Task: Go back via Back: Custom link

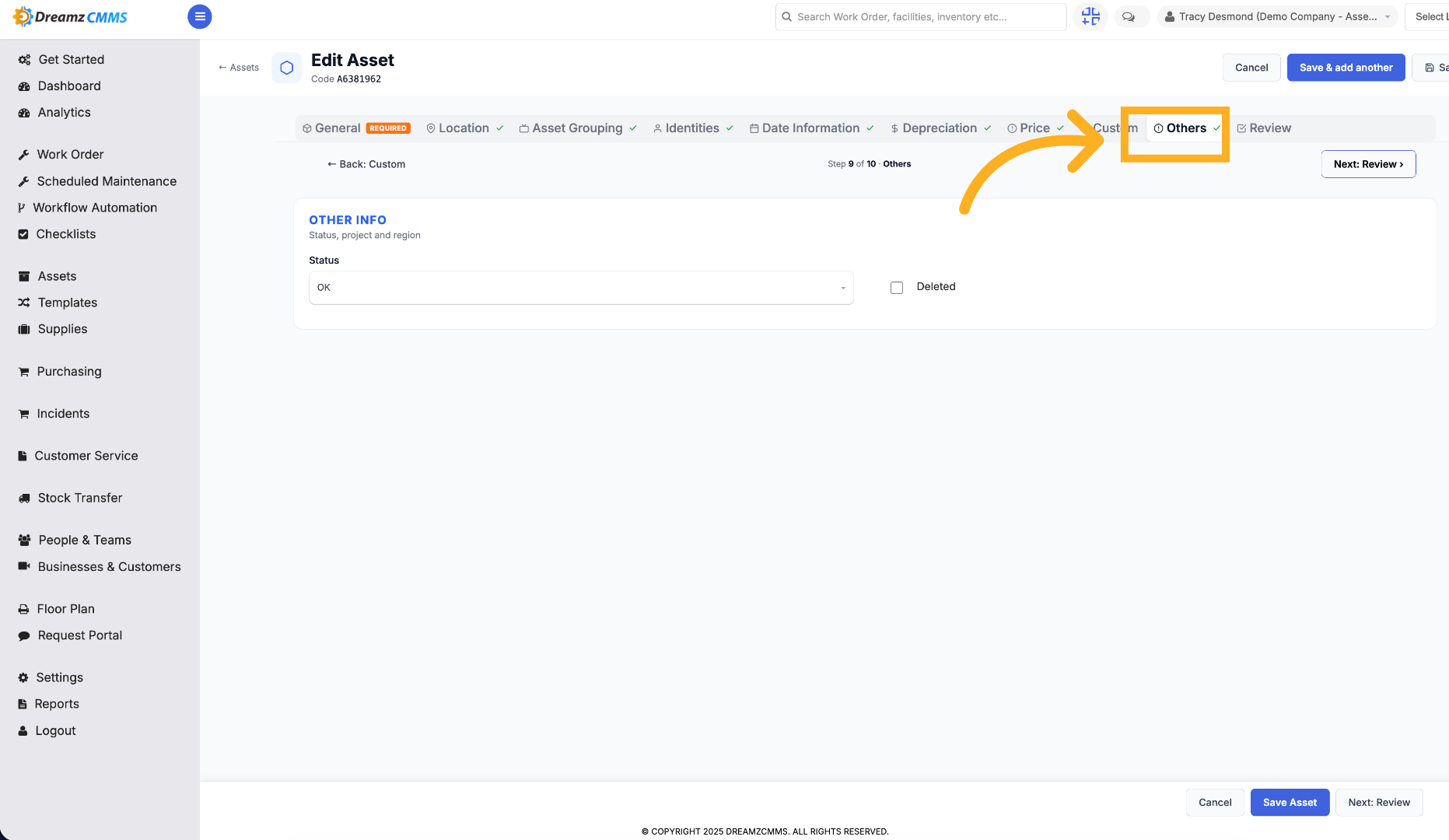Action: click(x=366, y=164)
